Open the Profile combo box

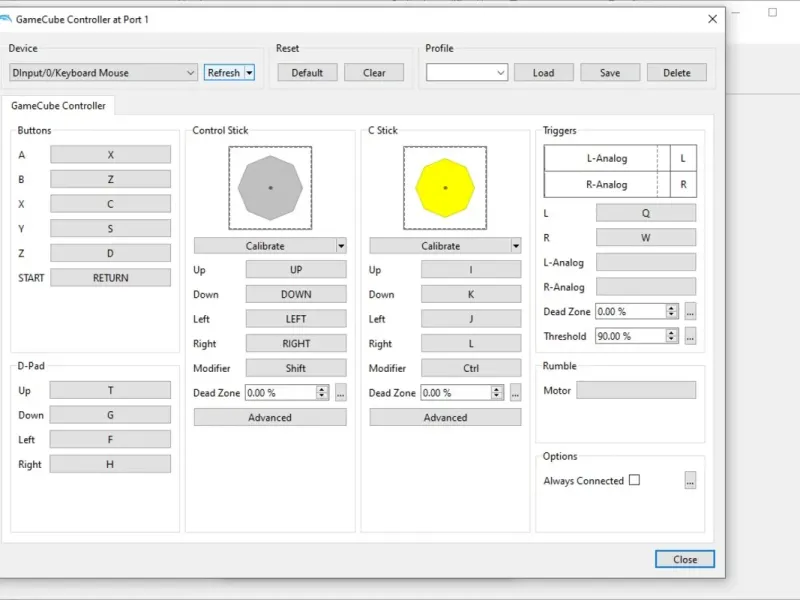click(x=467, y=73)
